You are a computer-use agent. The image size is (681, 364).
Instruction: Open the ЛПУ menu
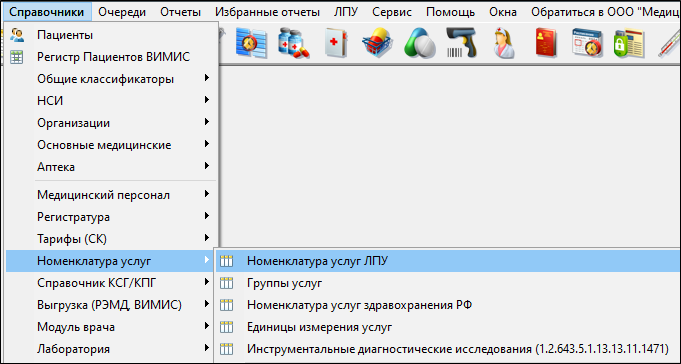(x=346, y=12)
